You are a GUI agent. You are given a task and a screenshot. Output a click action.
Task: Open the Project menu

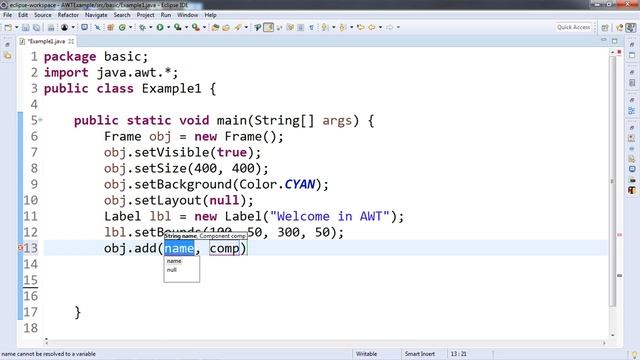146,15
